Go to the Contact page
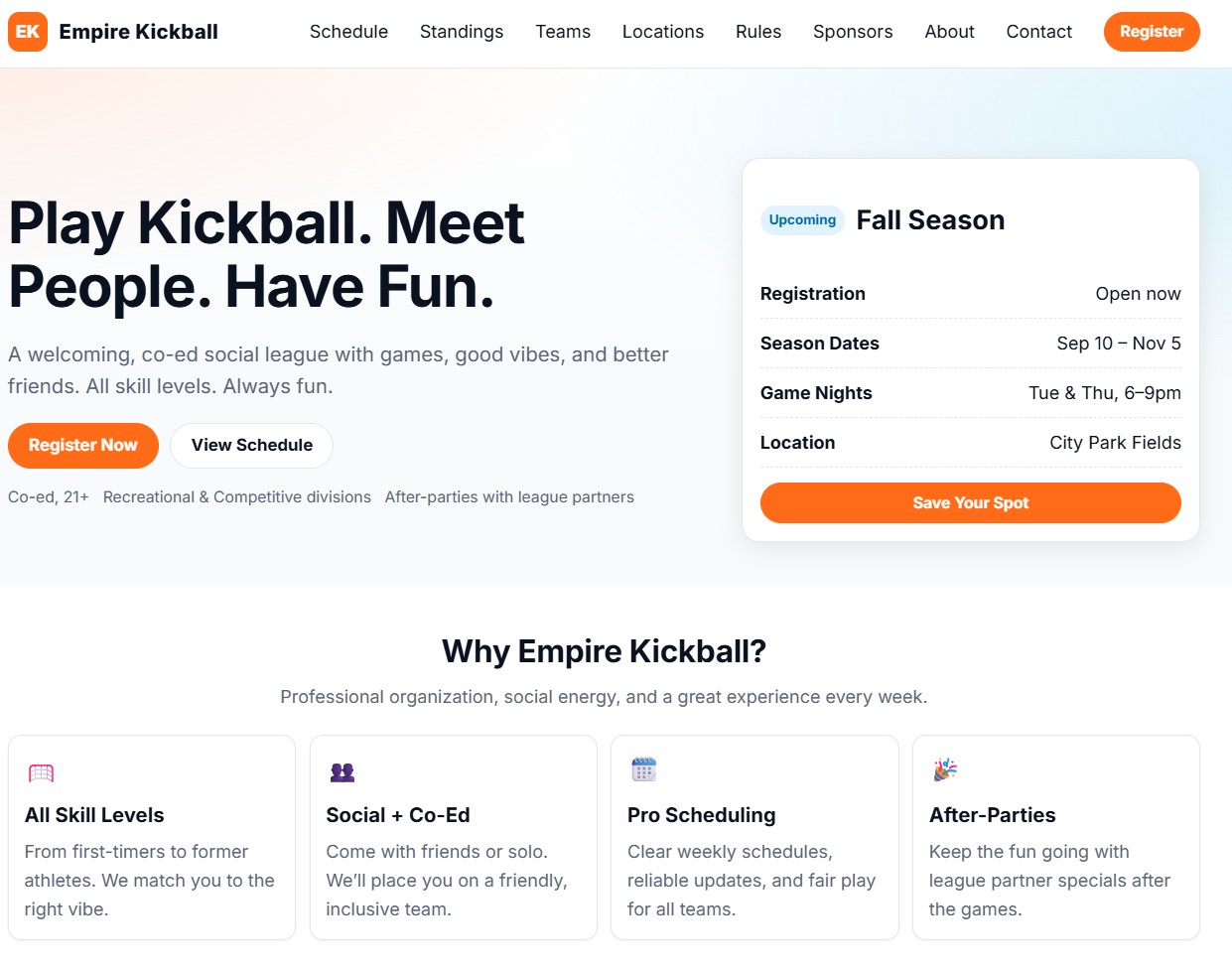1232x971 pixels. [x=1038, y=32]
